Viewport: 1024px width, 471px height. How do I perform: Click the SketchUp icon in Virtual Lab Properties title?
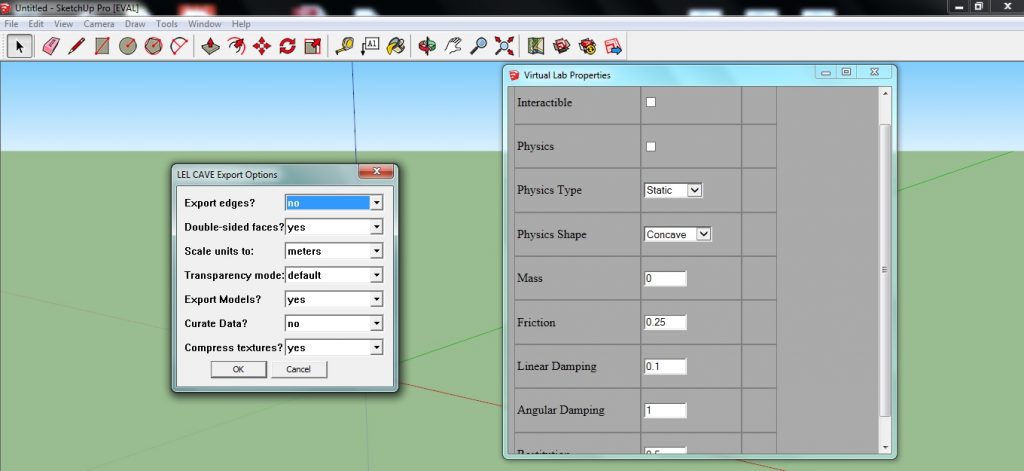[514, 75]
